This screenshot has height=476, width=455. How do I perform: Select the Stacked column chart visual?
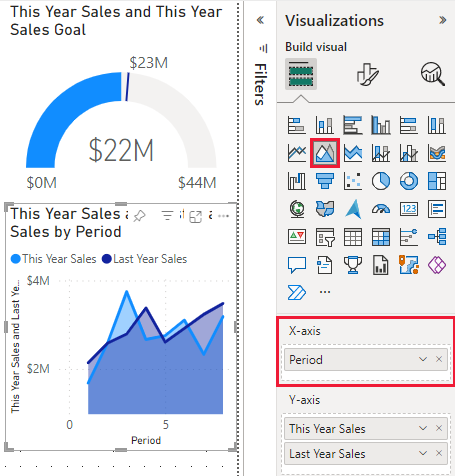pos(325,125)
